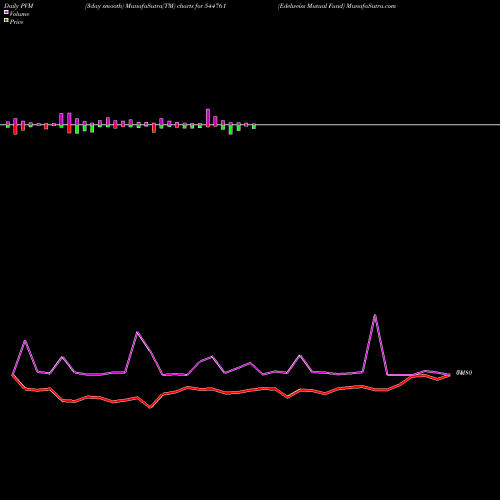Click the '(3day smooth) MunafaSutra(TM) charts for 544761' heading
The height and width of the screenshot is (500, 500).
point(156,6)
